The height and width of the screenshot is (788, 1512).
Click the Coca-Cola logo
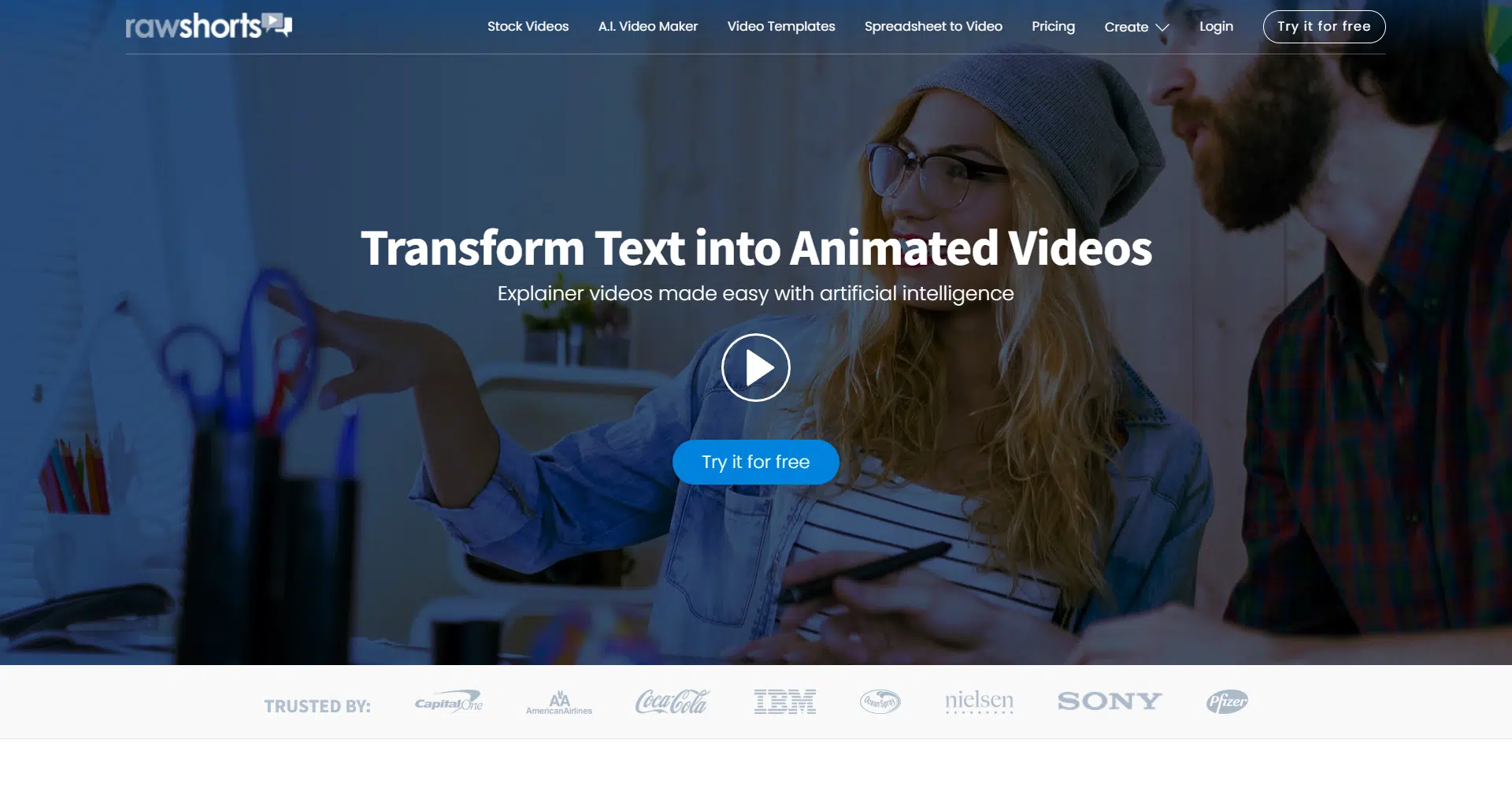673,701
